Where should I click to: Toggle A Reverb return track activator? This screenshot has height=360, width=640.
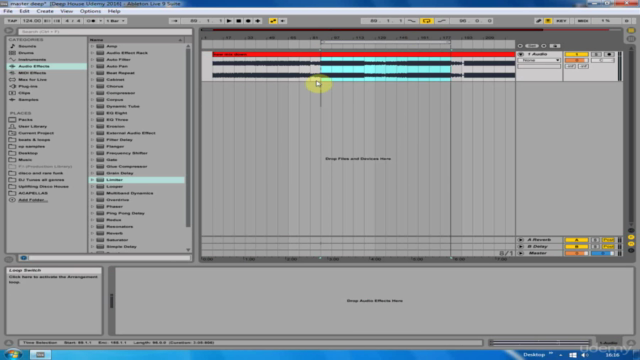pos(576,240)
